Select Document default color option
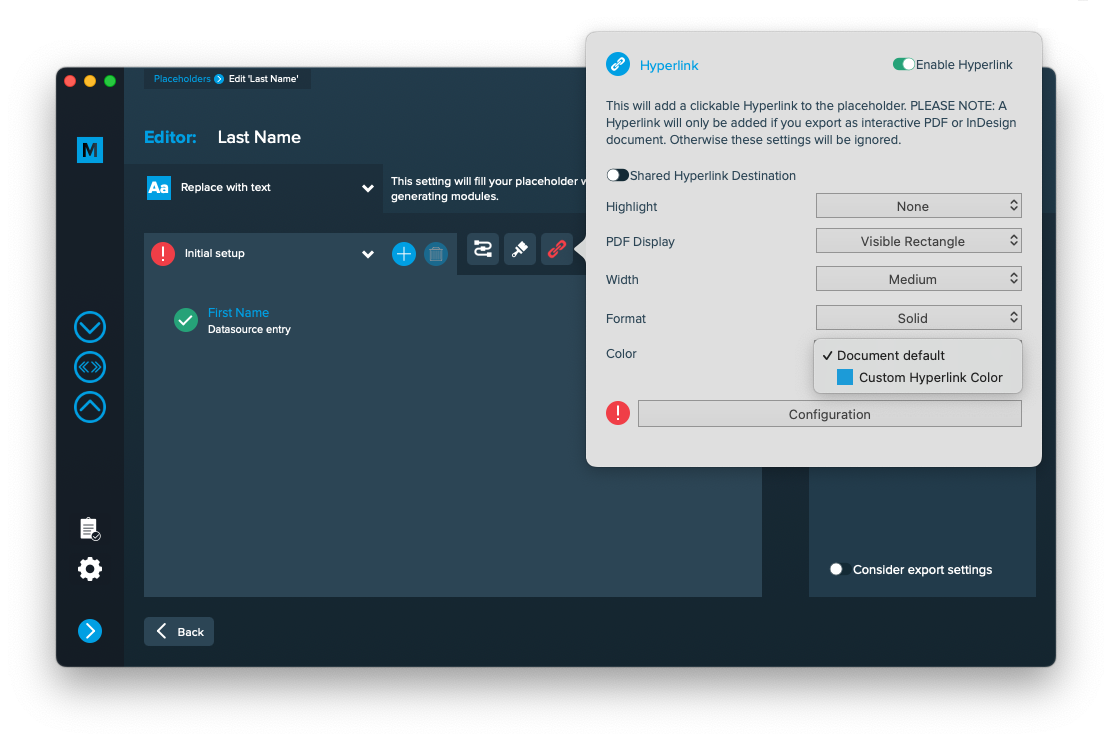Viewport: 1112px width, 741px height. (890, 355)
